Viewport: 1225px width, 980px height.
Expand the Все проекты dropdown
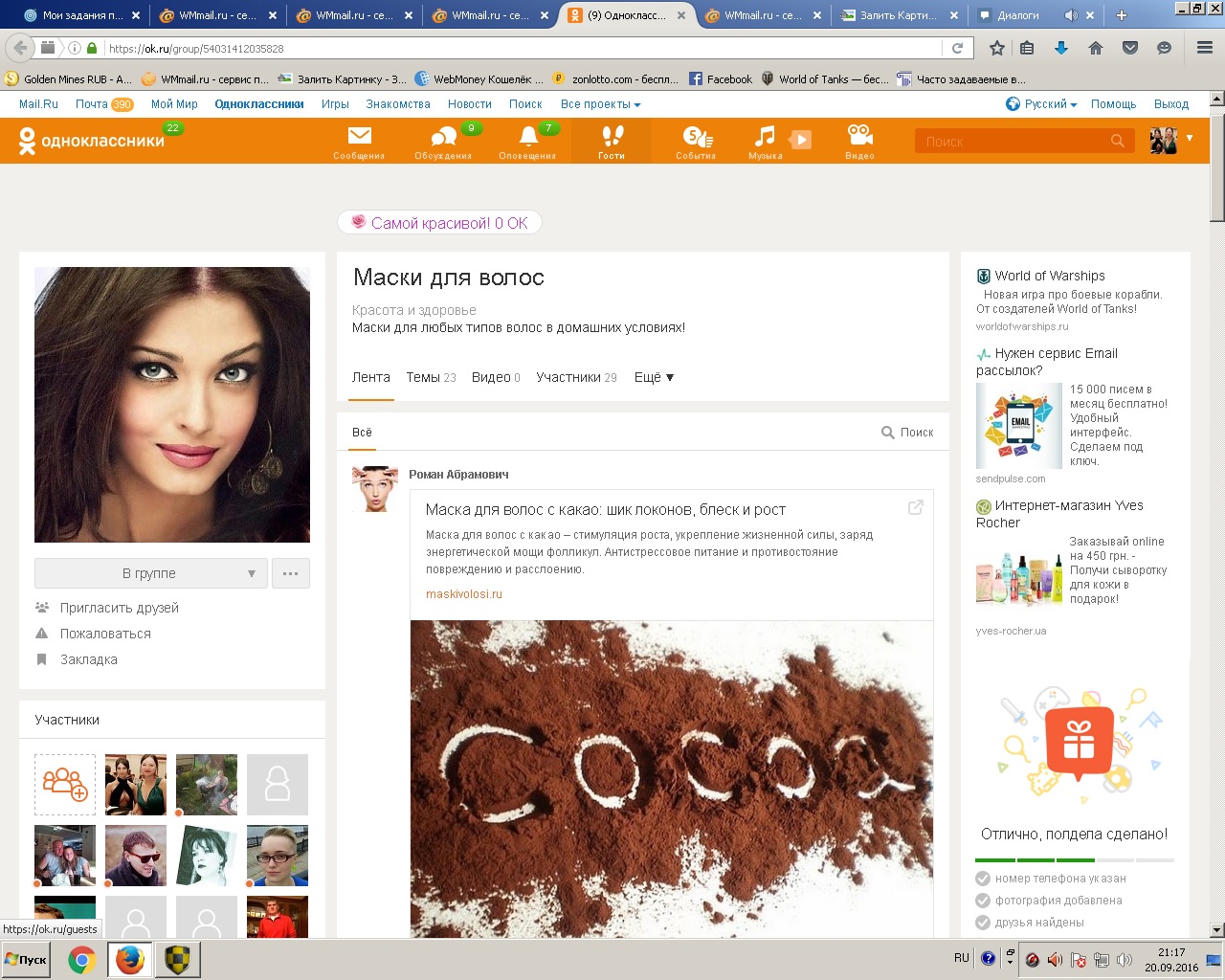click(600, 104)
